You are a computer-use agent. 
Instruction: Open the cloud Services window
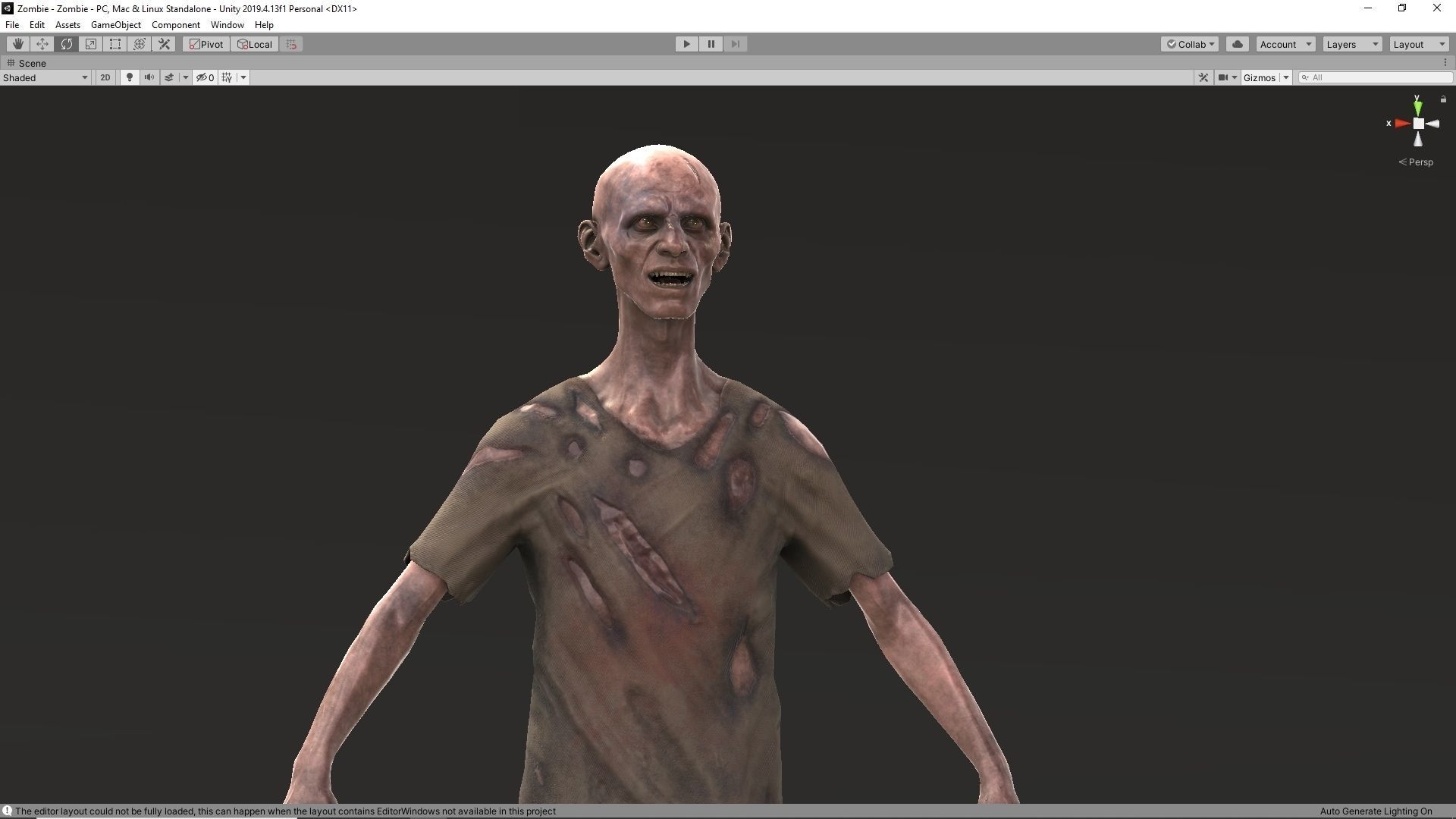click(x=1238, y=44)
